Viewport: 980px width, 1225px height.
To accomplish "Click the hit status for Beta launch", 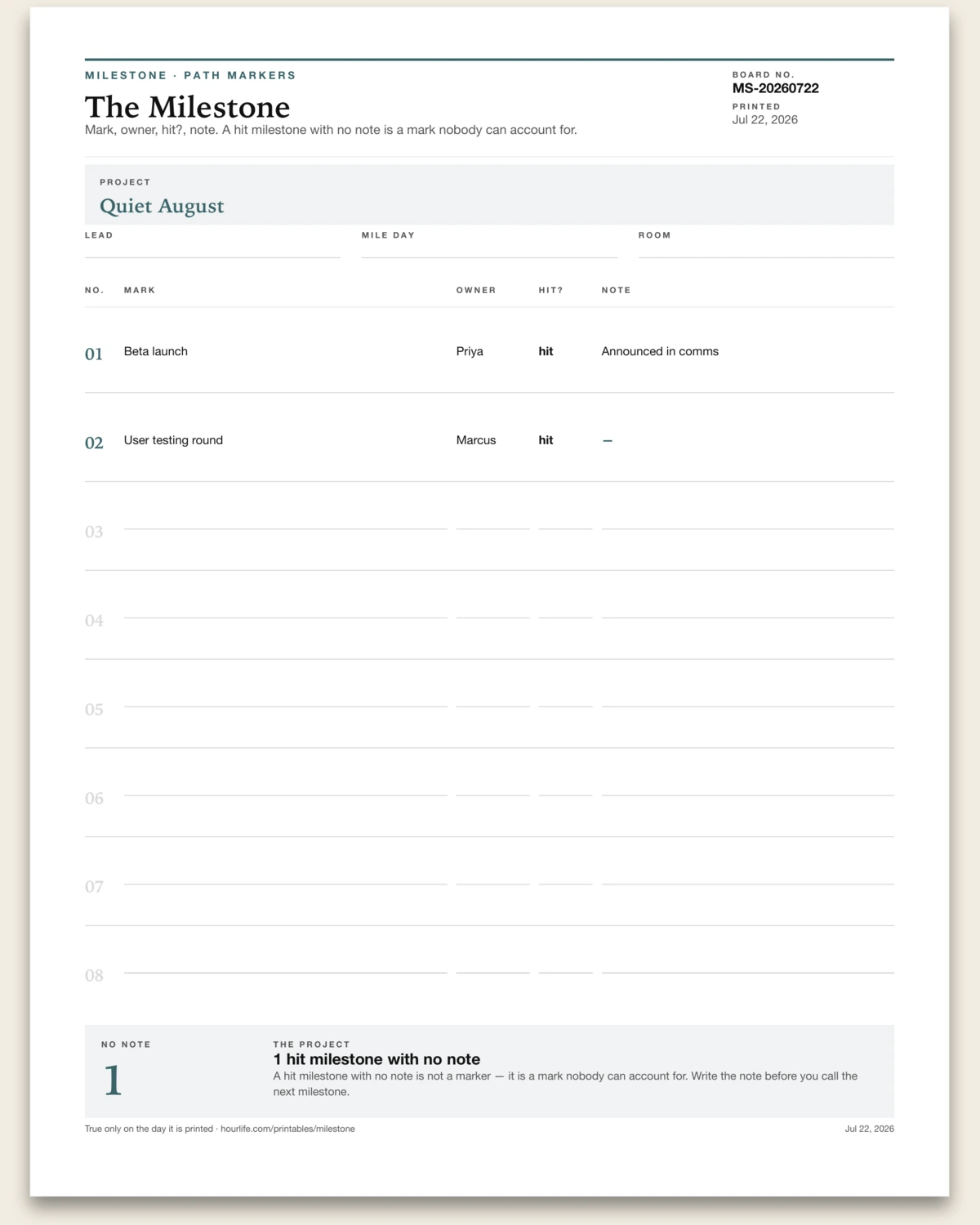I will 546,351.
